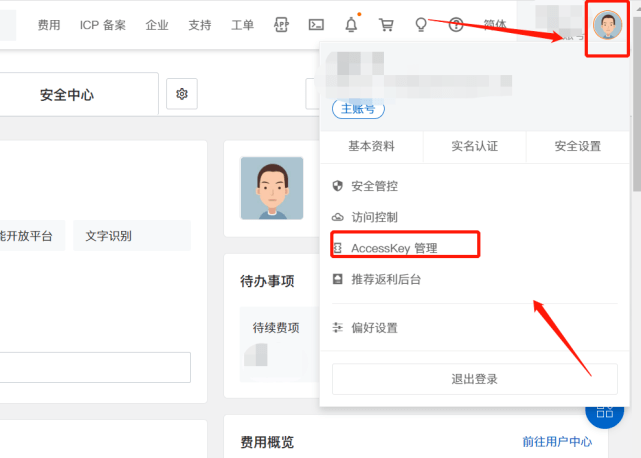Click the 费用概览 heading
Viewport: 641px width, 458px height.
(x=267, y=442)
